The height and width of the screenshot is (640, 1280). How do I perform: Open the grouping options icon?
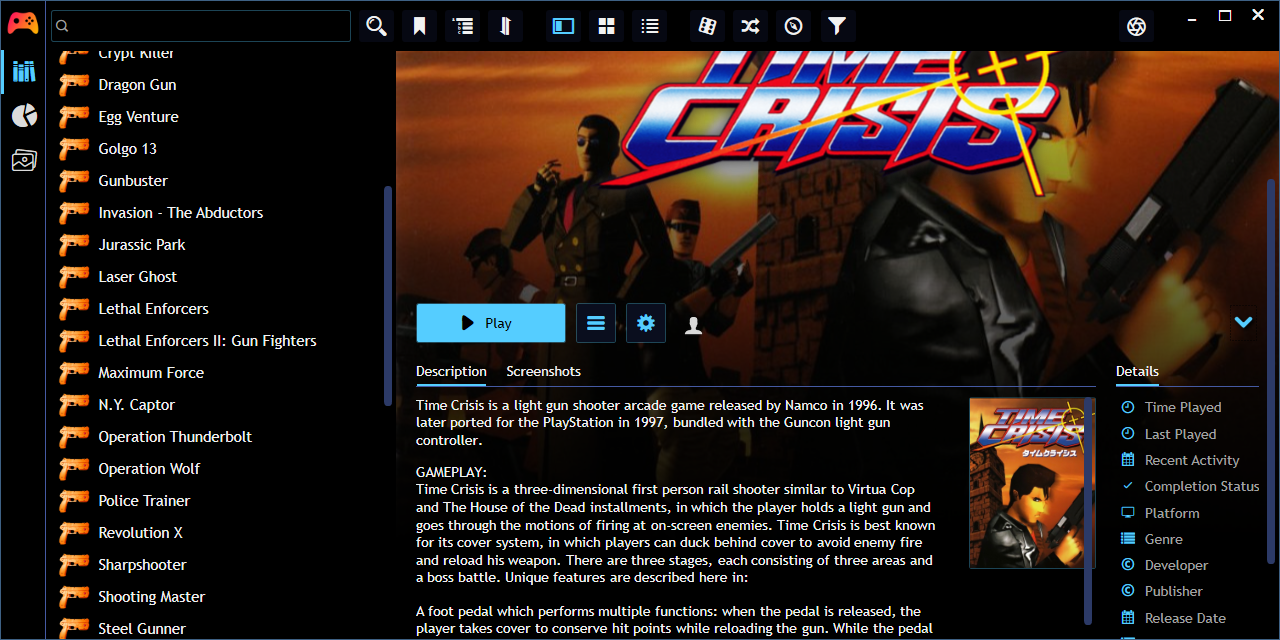[462, 26]
